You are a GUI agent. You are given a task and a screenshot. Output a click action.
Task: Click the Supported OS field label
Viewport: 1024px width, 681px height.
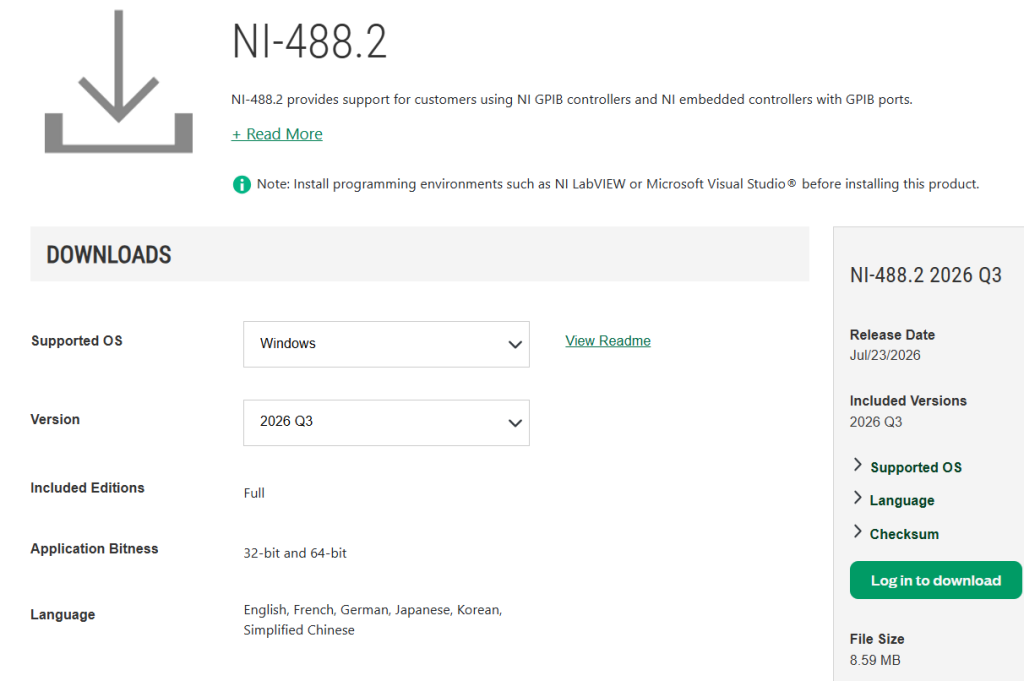76,341
